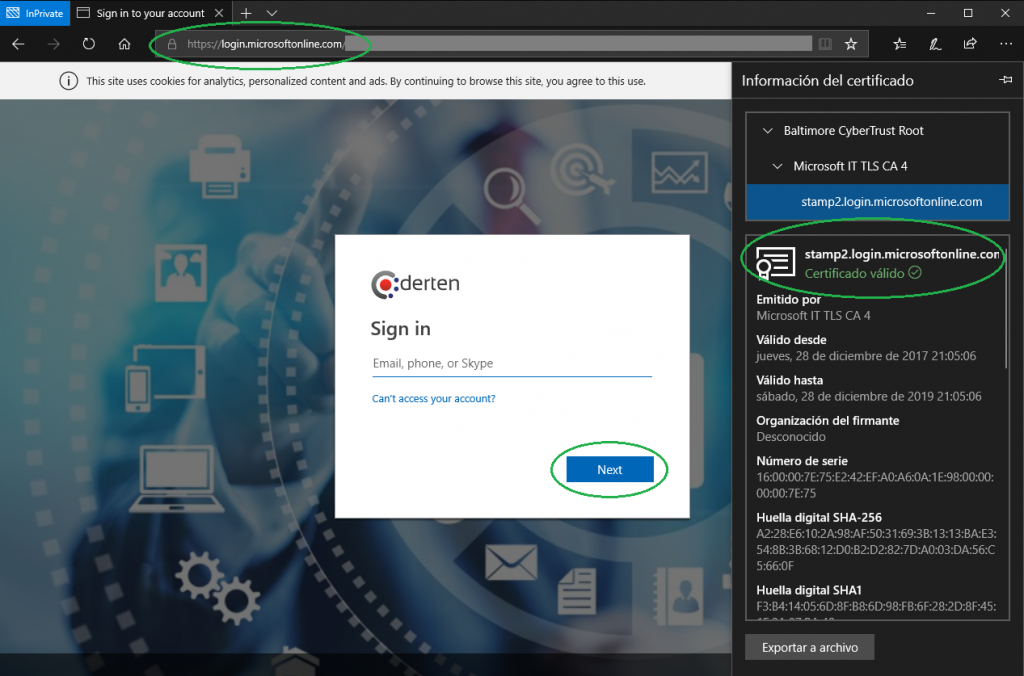The width and height of the screenshot is (1024, 676).
Task: Show tab previews chevron
Action: tap(272, 13)
